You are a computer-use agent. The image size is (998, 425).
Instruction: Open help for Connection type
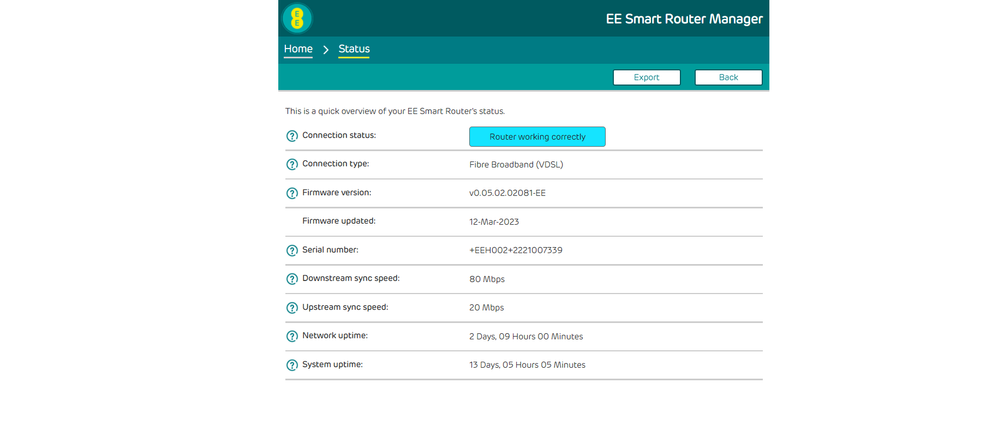292,165
